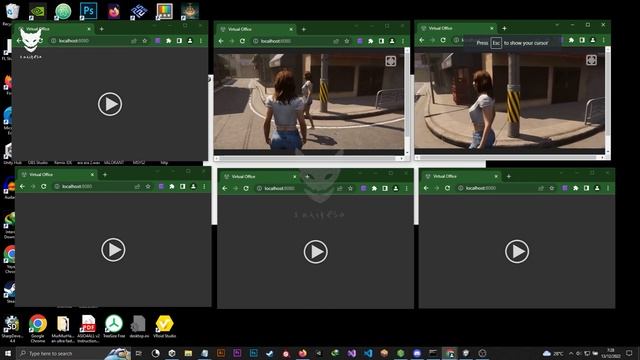Select the Google Chrome desktop shortcut
640x360 pixels.
point(38,328)
